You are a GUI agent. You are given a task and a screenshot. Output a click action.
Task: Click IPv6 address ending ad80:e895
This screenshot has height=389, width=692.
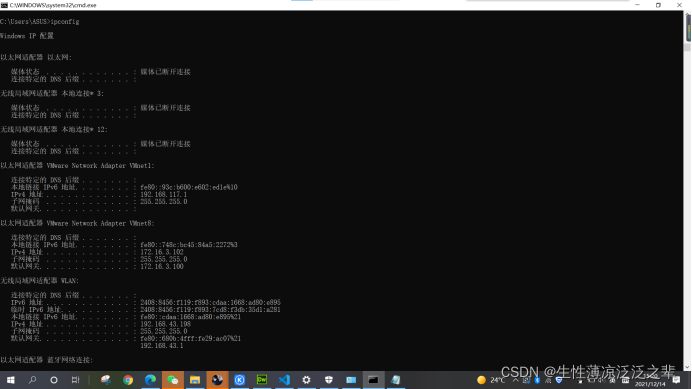211,302
